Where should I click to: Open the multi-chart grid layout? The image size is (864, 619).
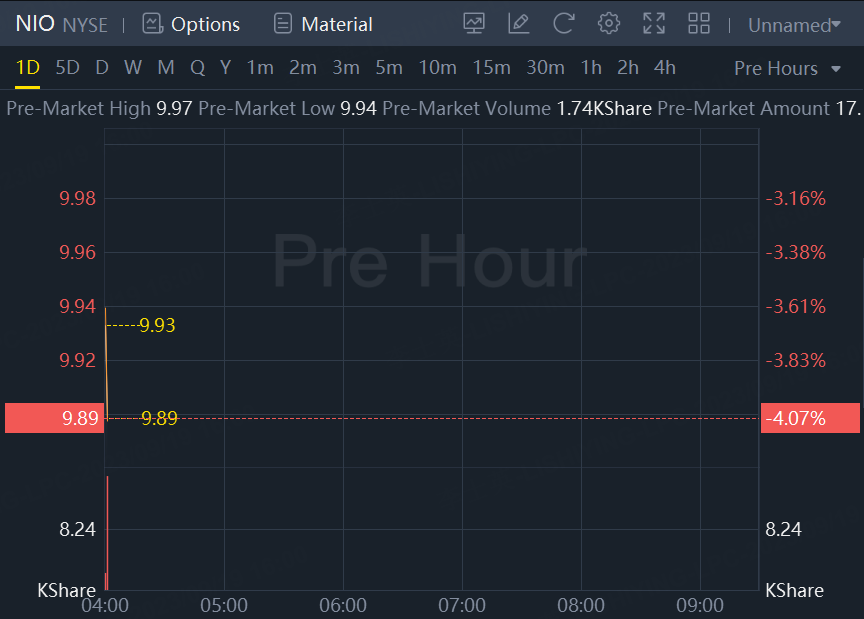pos(699,24)
